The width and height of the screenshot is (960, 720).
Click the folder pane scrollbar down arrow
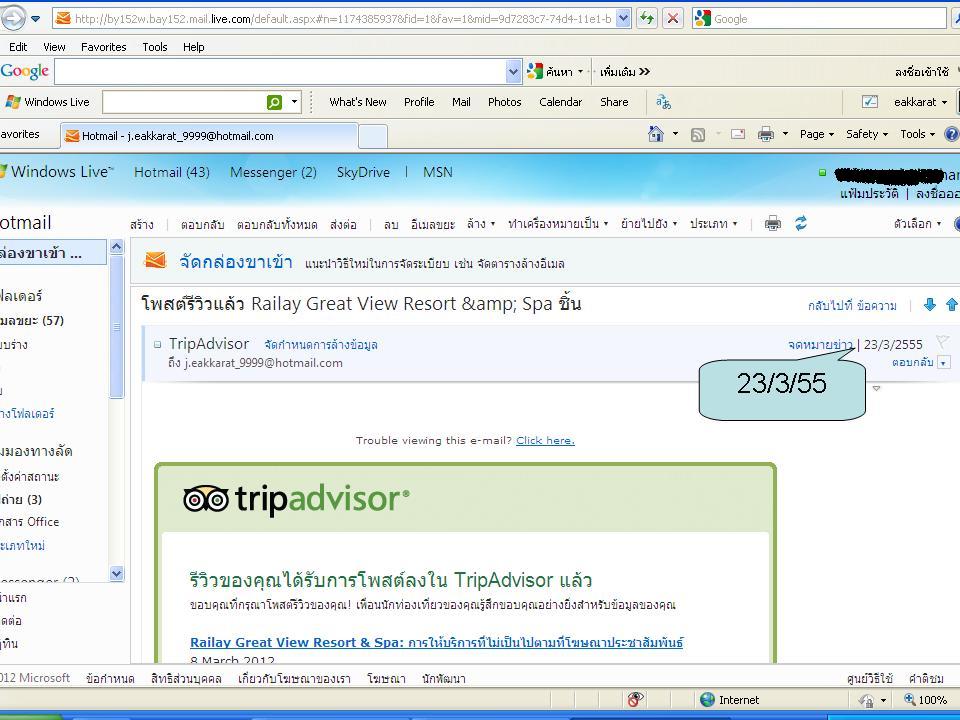[116, 573]
